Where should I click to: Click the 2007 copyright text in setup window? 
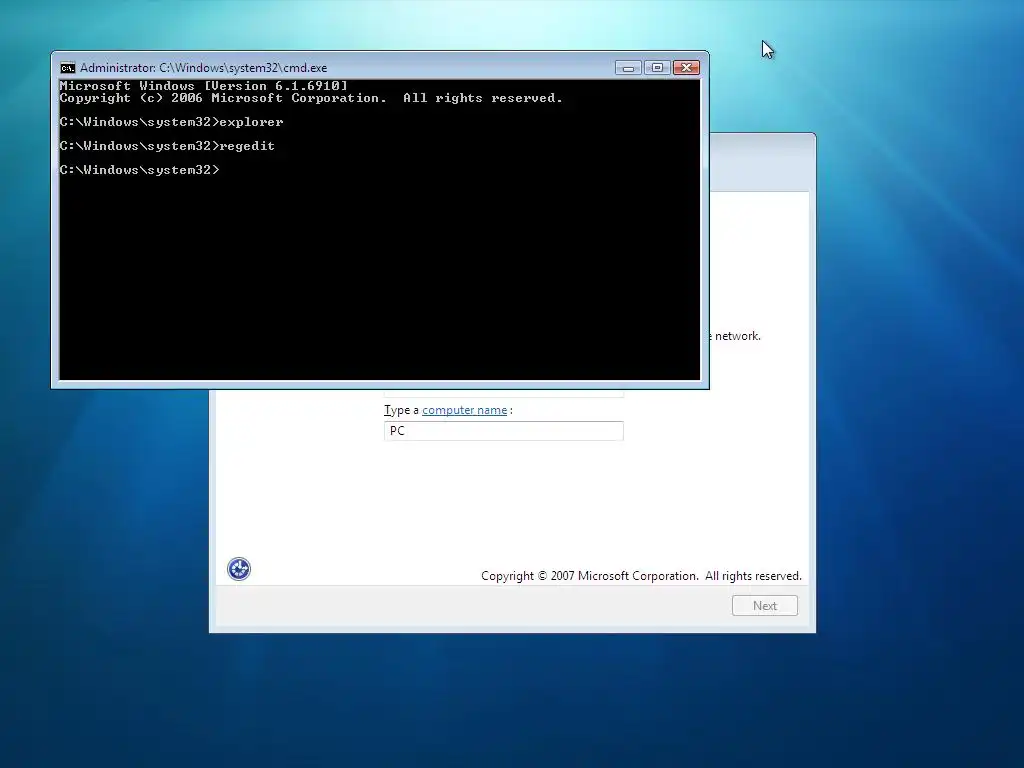coord(641,576)
